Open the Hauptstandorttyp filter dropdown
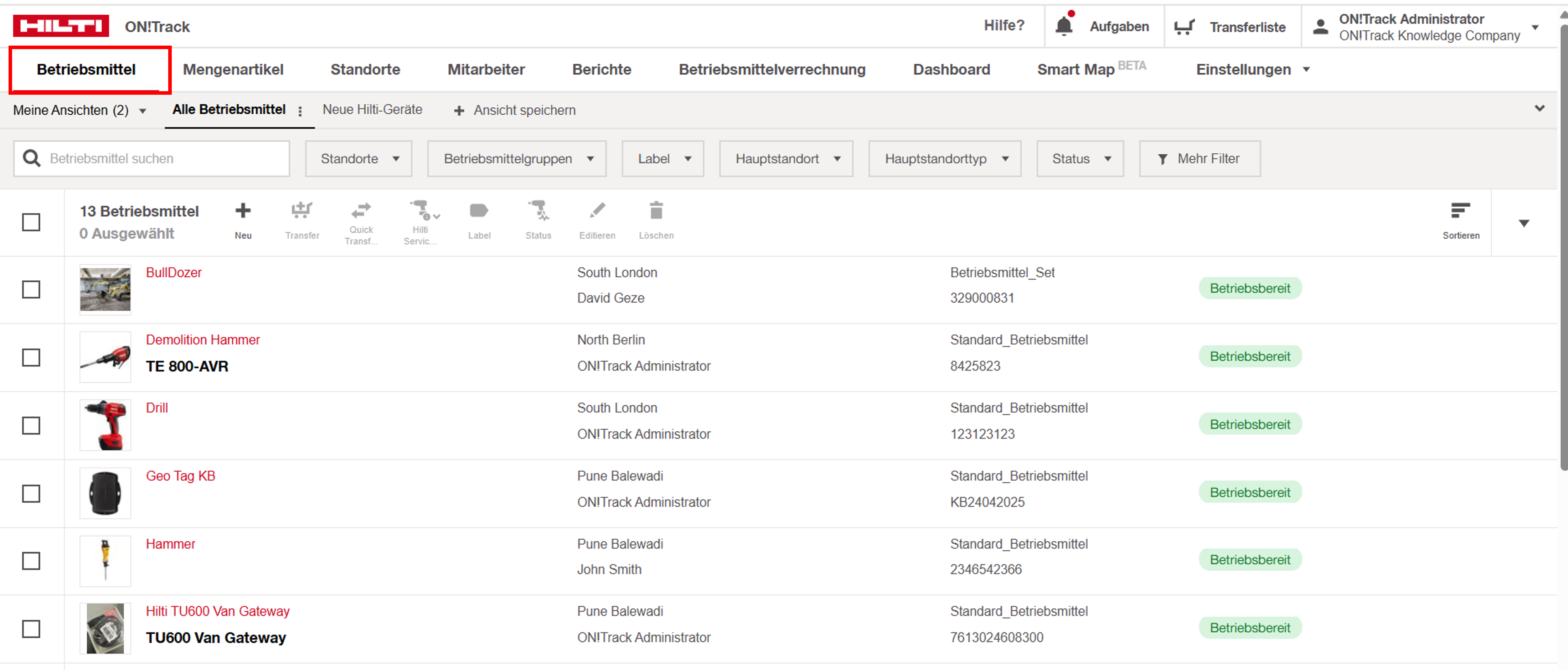The width and height of the screenshot is (1568, 670). coord(945,159)
